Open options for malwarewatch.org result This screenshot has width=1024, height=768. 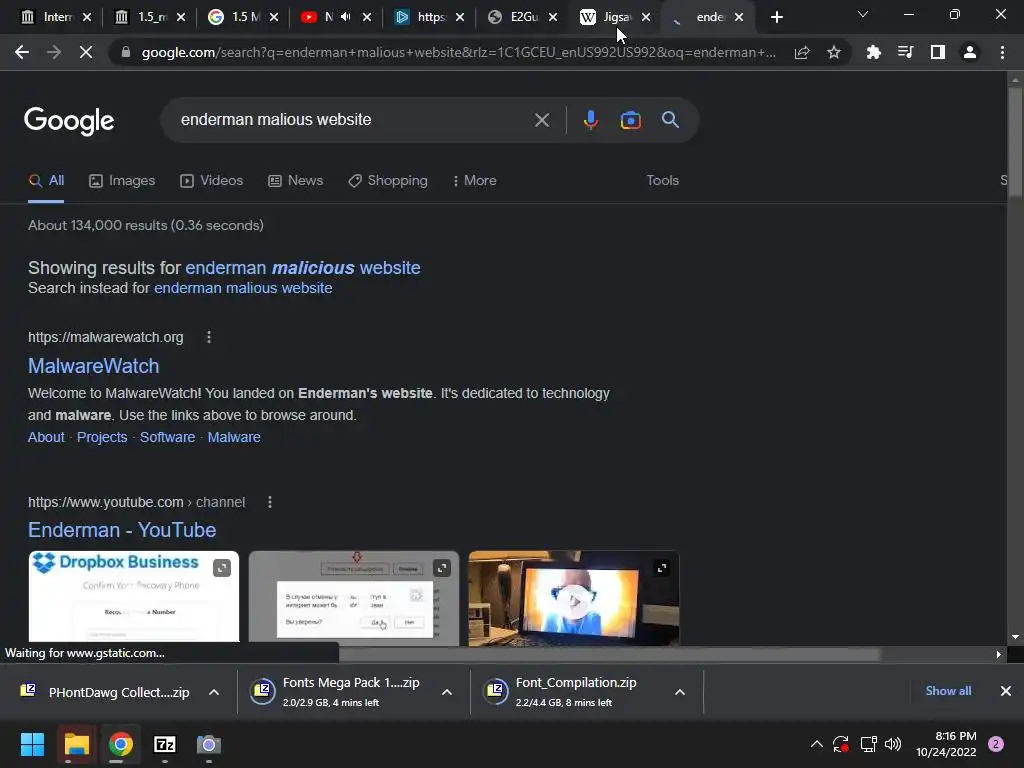[209, 337]
